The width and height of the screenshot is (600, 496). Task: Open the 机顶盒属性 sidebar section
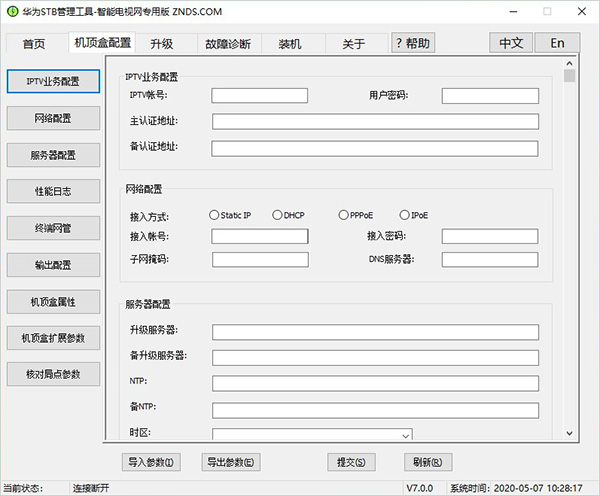pos(53,302)
